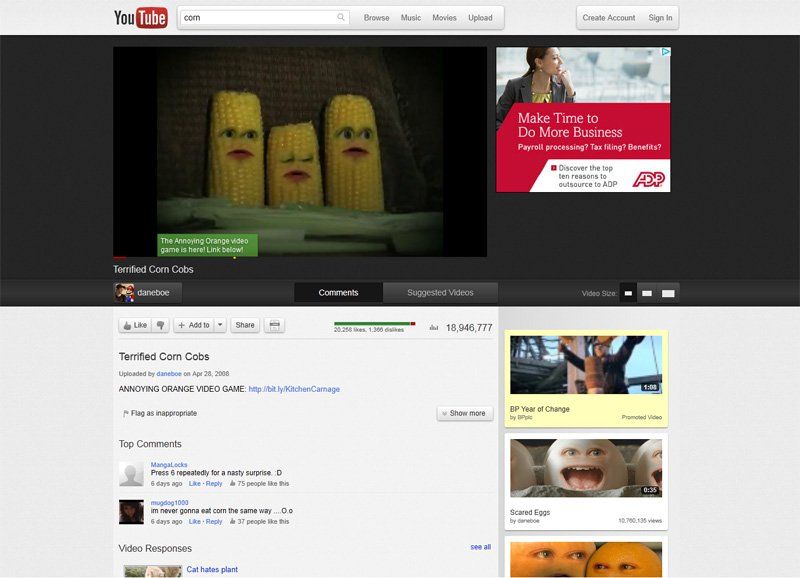Expand description with Show more
This screenshot has height=578, width=800.
pyautogui.click(x=465, y=413)
